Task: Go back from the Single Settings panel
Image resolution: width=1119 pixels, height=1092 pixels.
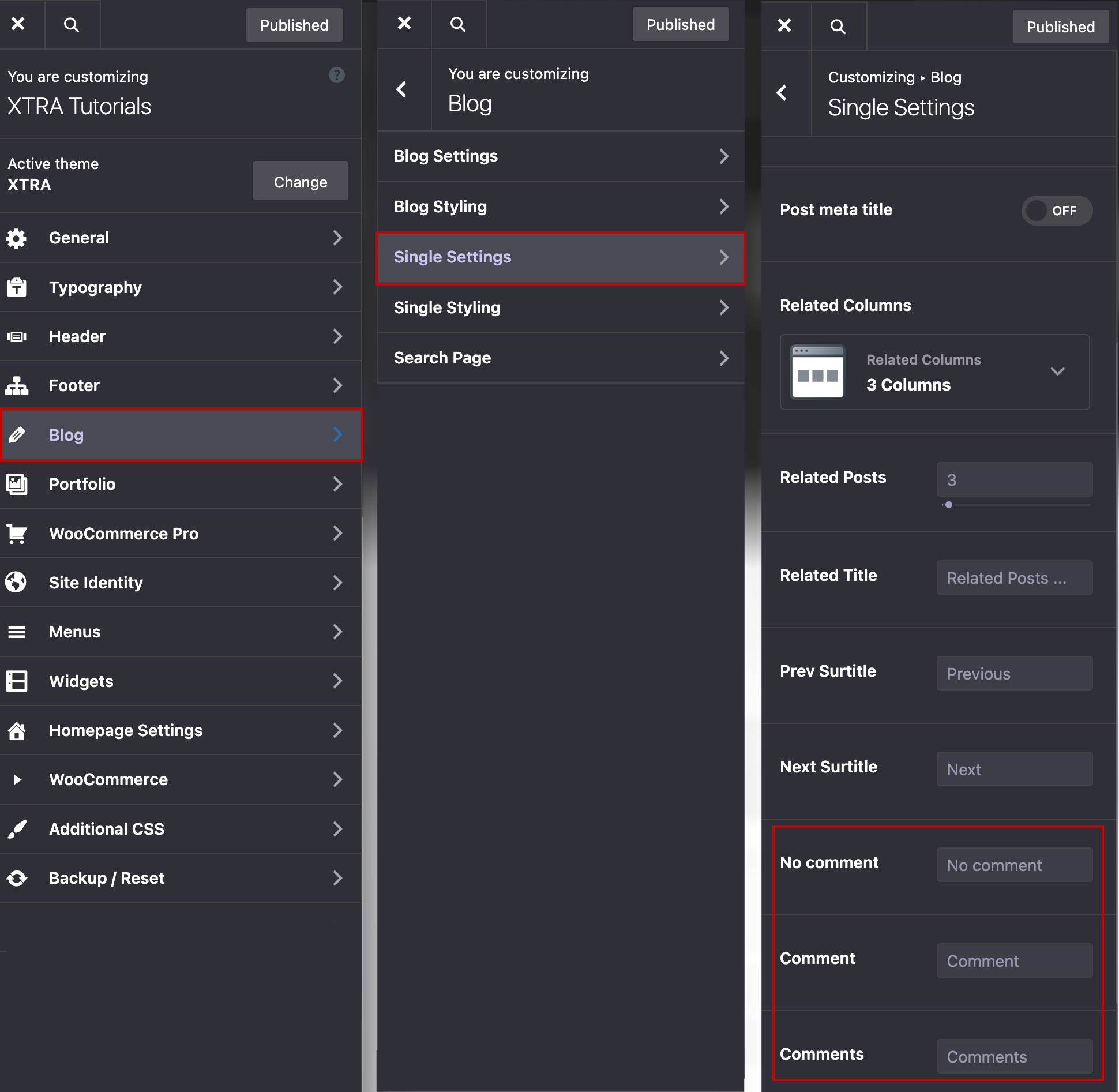Action: click(x=782, y=93)
